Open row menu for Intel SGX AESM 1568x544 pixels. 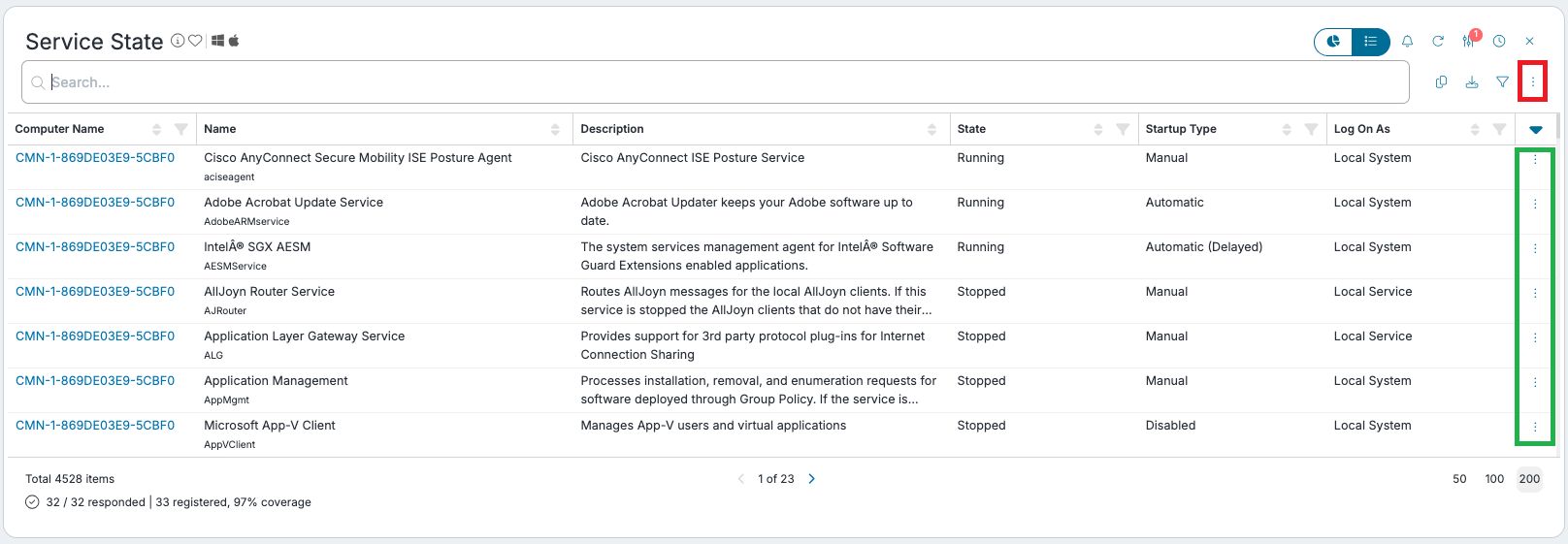(x=1535, y=248)
